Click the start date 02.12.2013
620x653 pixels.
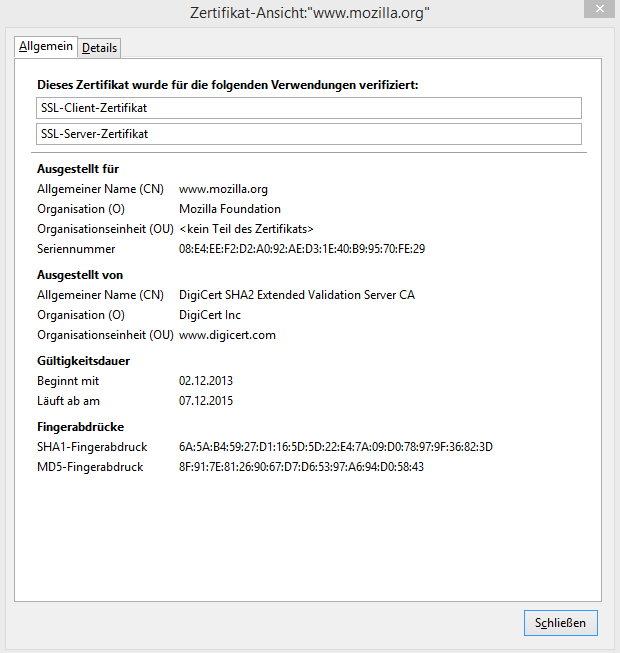[x=206, y=381]
